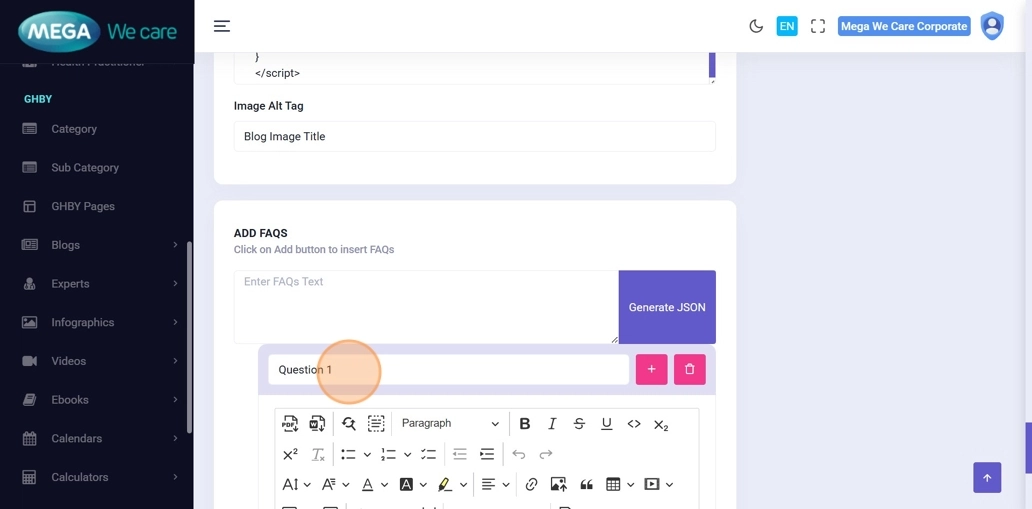Viewport: 1032px width, 509px height.
Task: Insert a block quote
Action: tap(586, 485)
